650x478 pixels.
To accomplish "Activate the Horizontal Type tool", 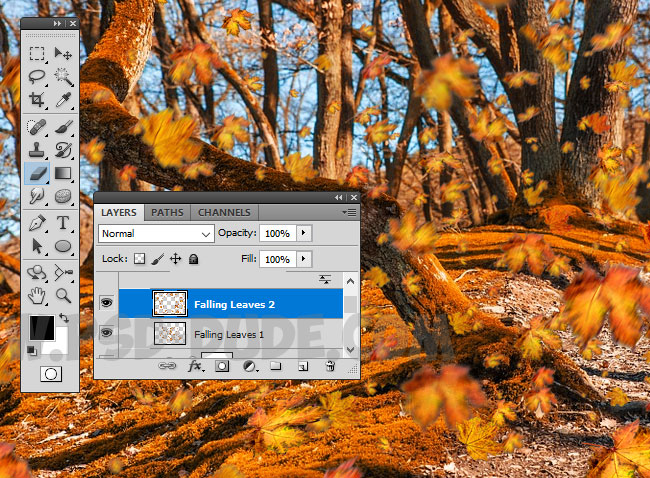I will click(x=63, y=222).
